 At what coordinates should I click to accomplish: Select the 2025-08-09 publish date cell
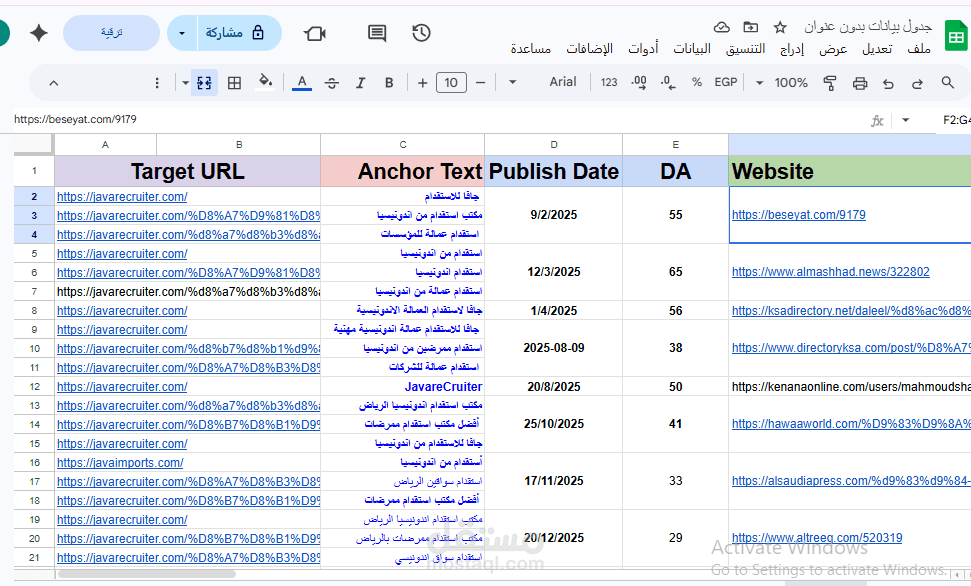click(x=554, y=348)
